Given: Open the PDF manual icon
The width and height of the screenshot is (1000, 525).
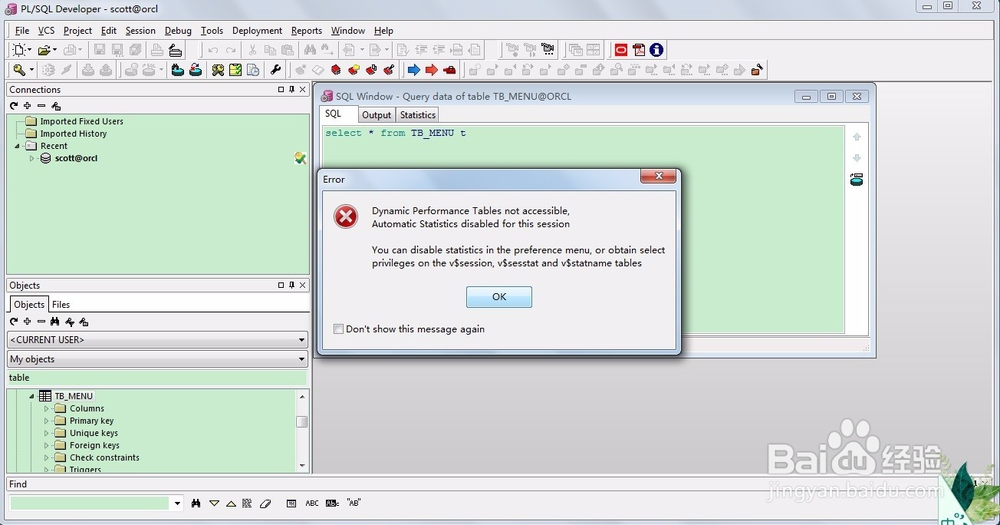Looking at the screenshot, I should pos(638,50).
